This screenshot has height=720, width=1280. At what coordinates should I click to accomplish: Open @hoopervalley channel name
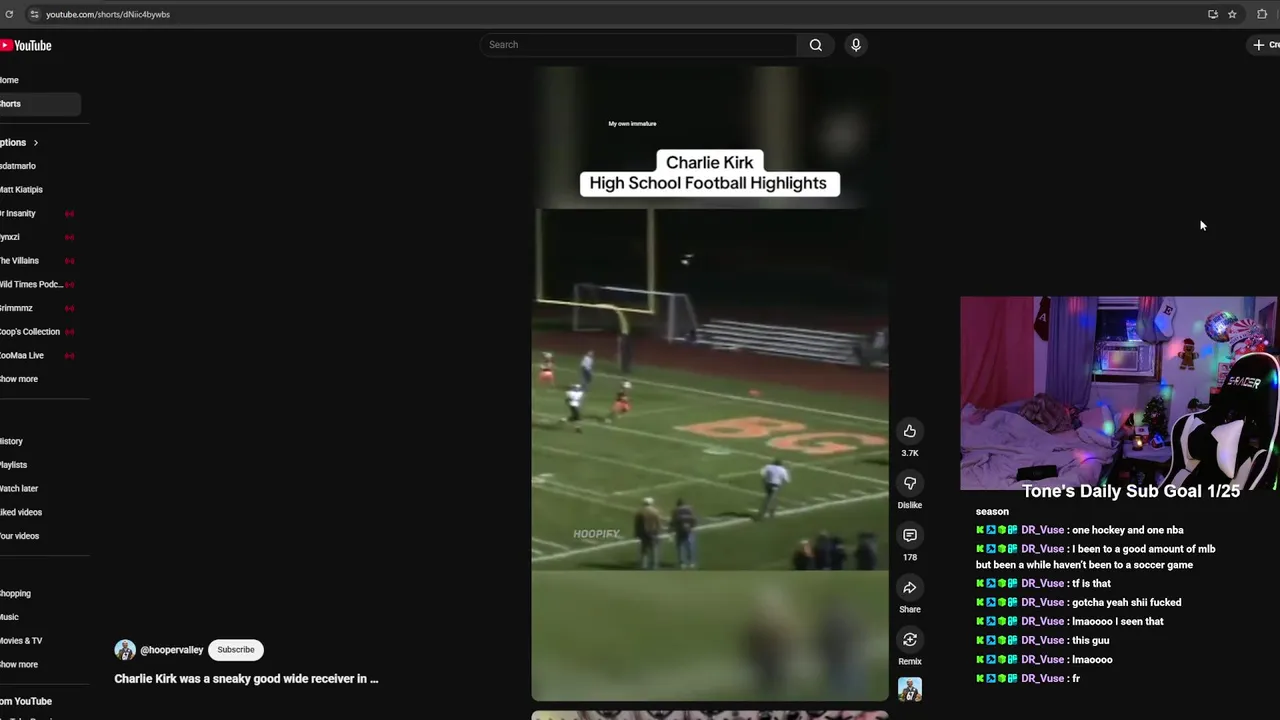(172, 650)
